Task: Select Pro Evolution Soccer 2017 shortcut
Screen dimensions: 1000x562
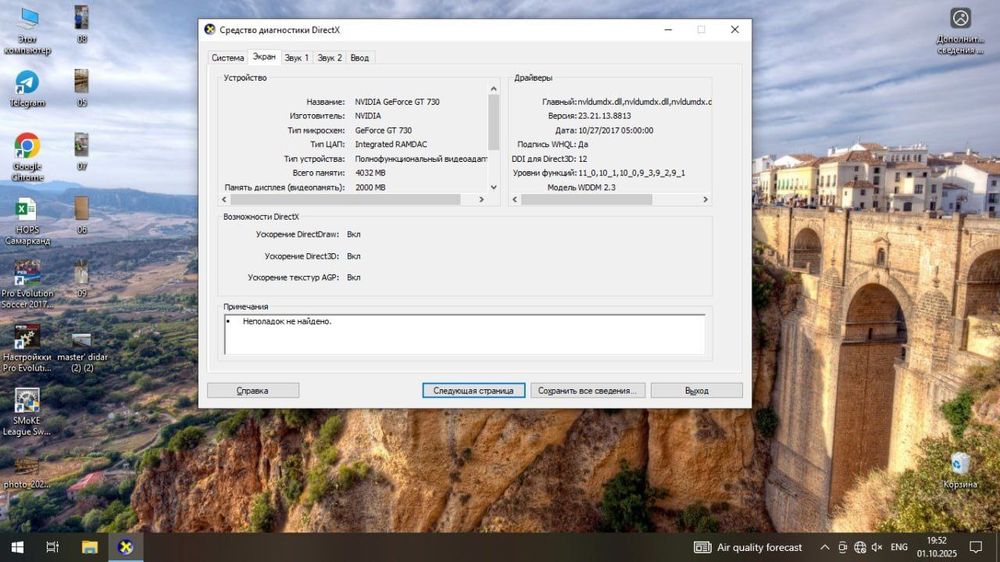Action: [27, 285]
